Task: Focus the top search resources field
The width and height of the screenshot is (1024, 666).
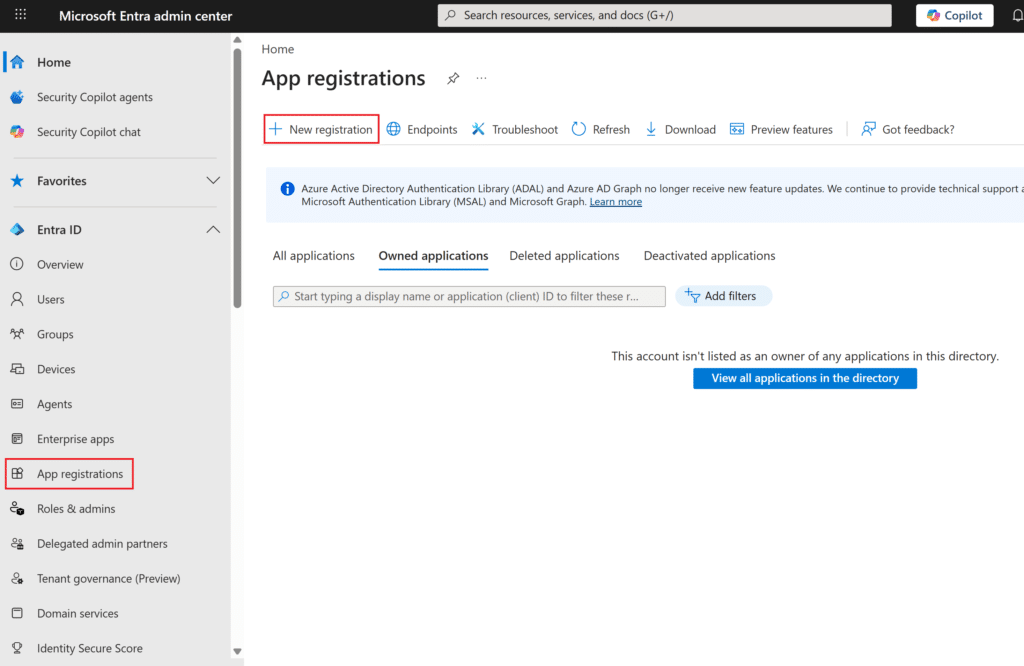Action: pos(664,15)
